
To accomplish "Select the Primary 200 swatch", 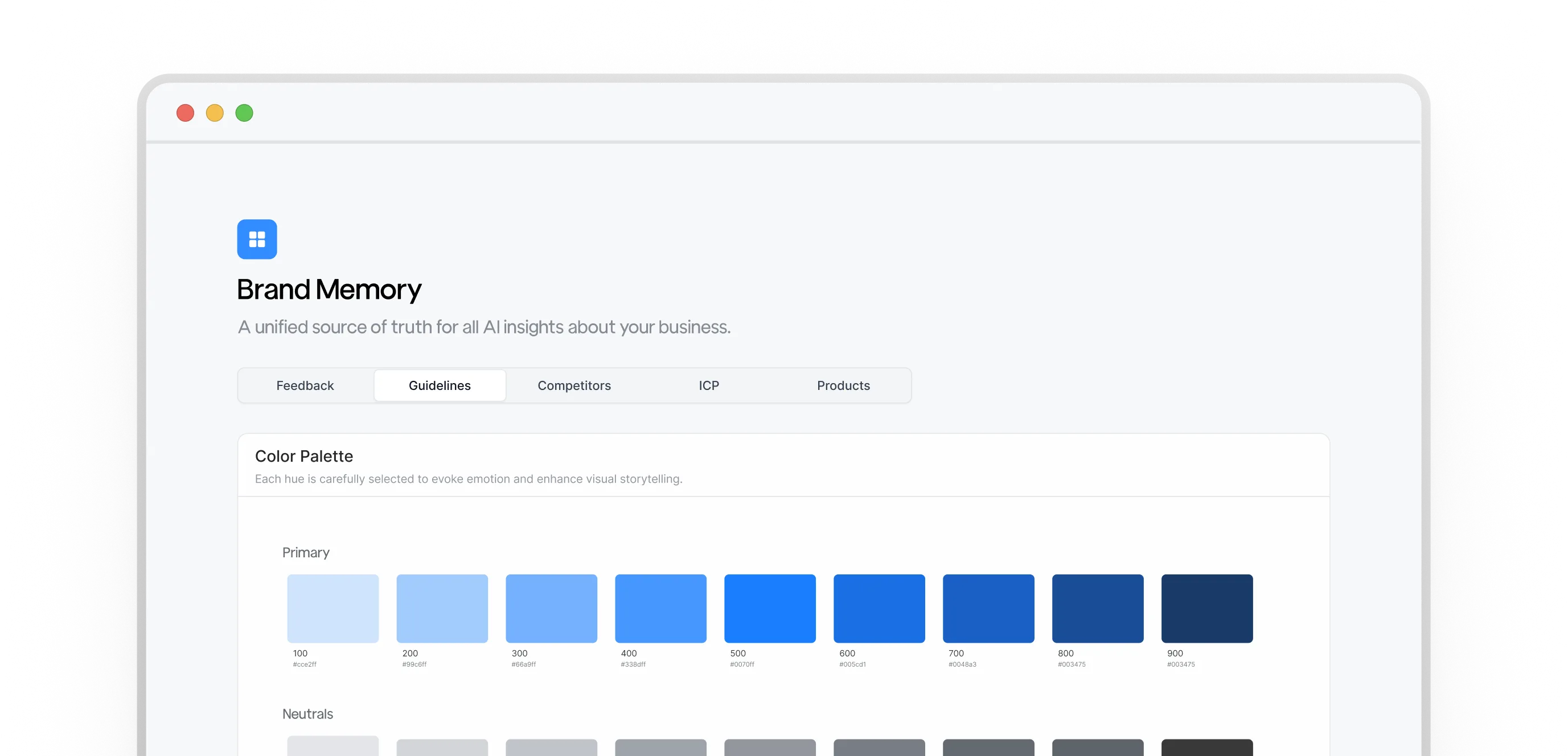I will [442, 608].
